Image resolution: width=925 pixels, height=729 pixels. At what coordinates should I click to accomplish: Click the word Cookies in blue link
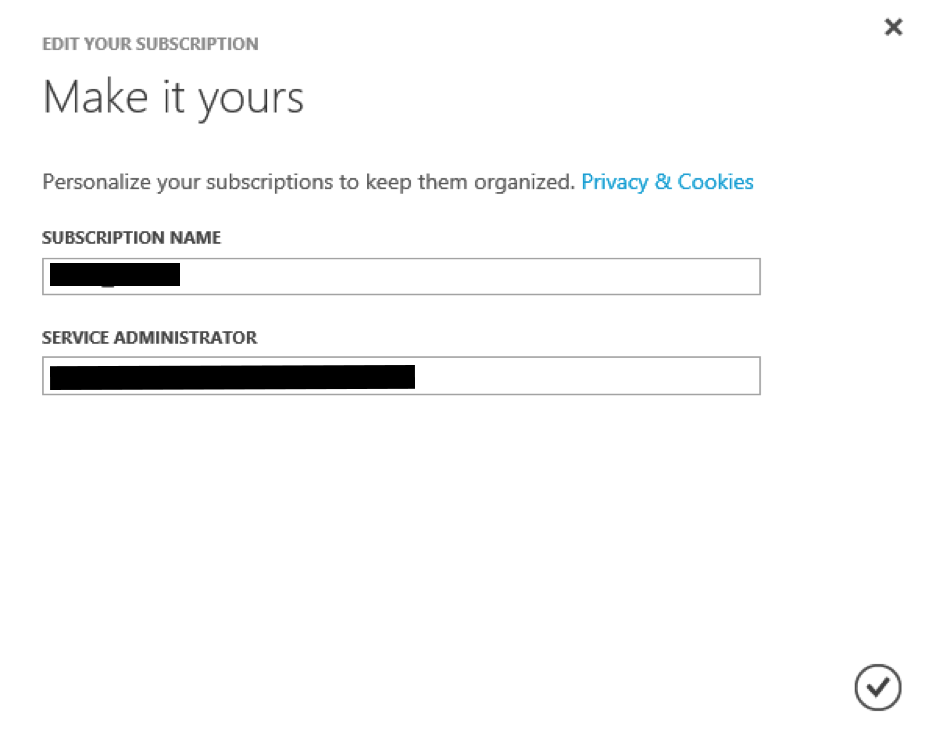pos(716,182)
